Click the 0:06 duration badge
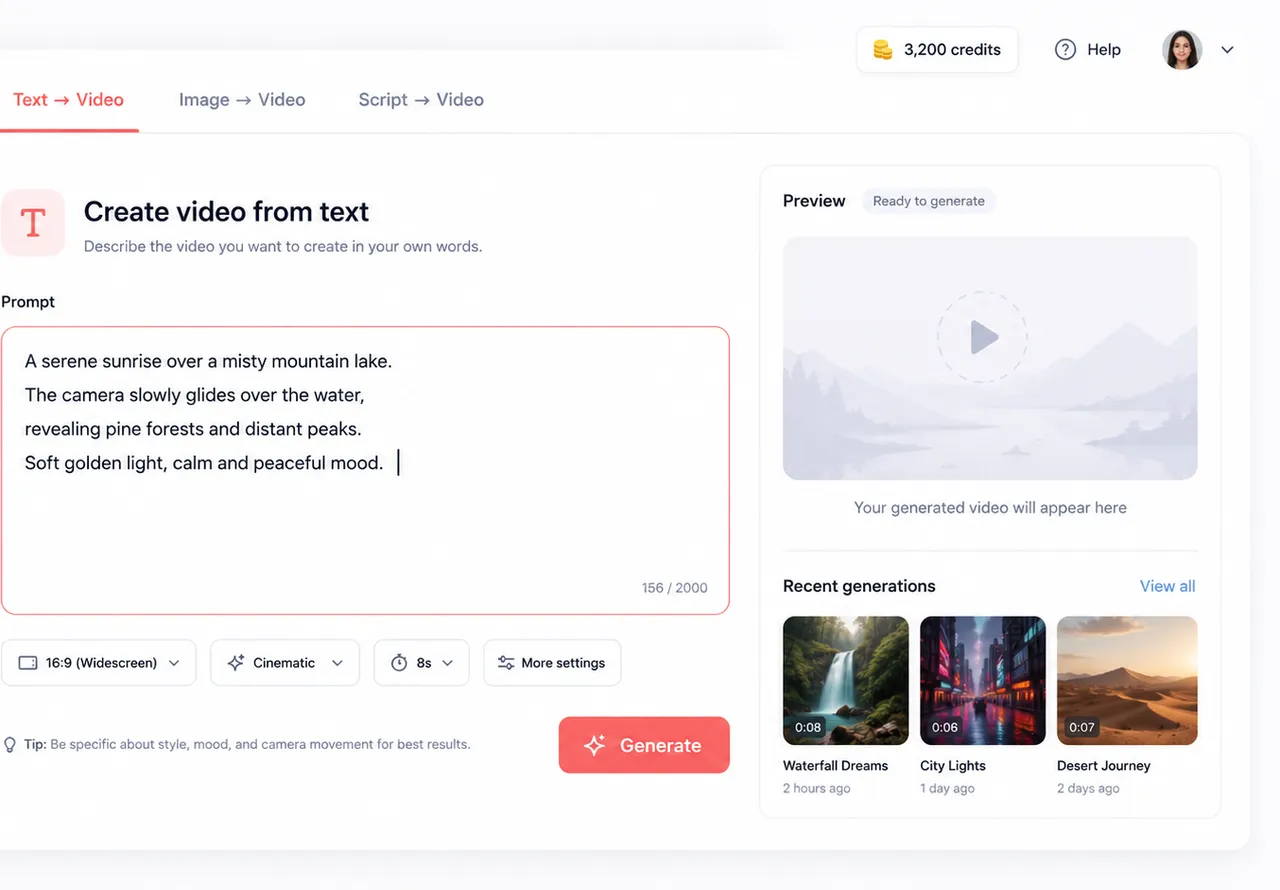The height and width of the screenshot is (890, 1280). click(x=945, y=727)
